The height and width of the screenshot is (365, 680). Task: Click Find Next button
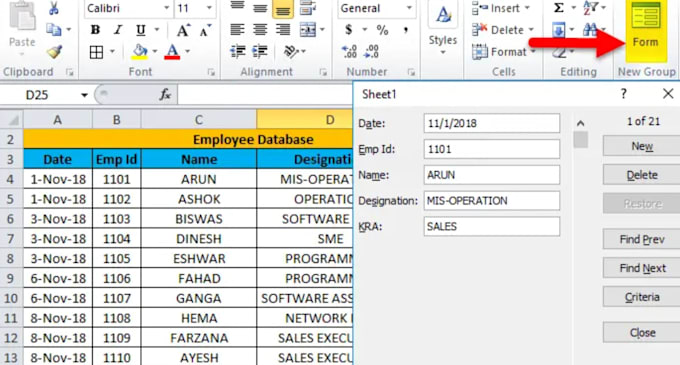click(x=642, y=268)
